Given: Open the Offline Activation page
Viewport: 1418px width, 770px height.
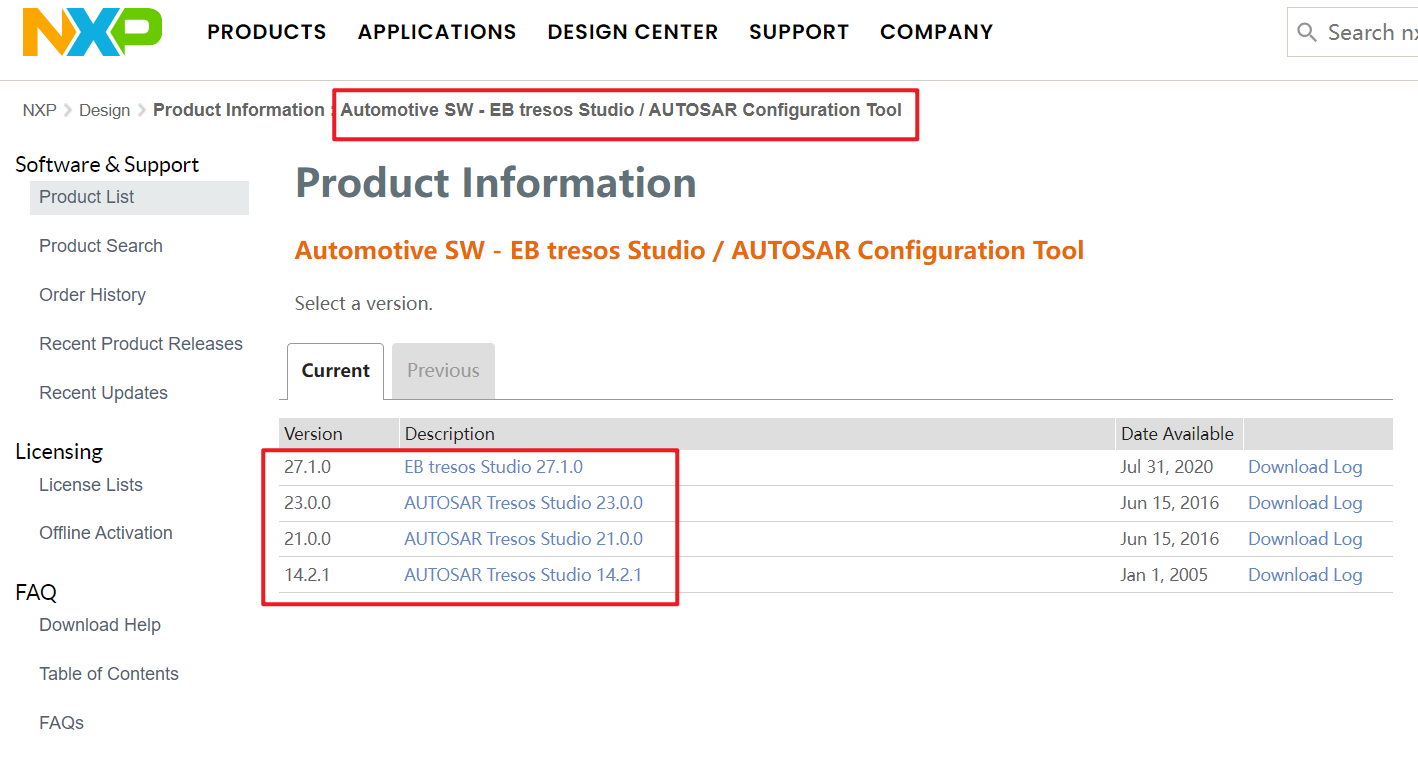Looking at the screenshot, I should pos(105,532).
